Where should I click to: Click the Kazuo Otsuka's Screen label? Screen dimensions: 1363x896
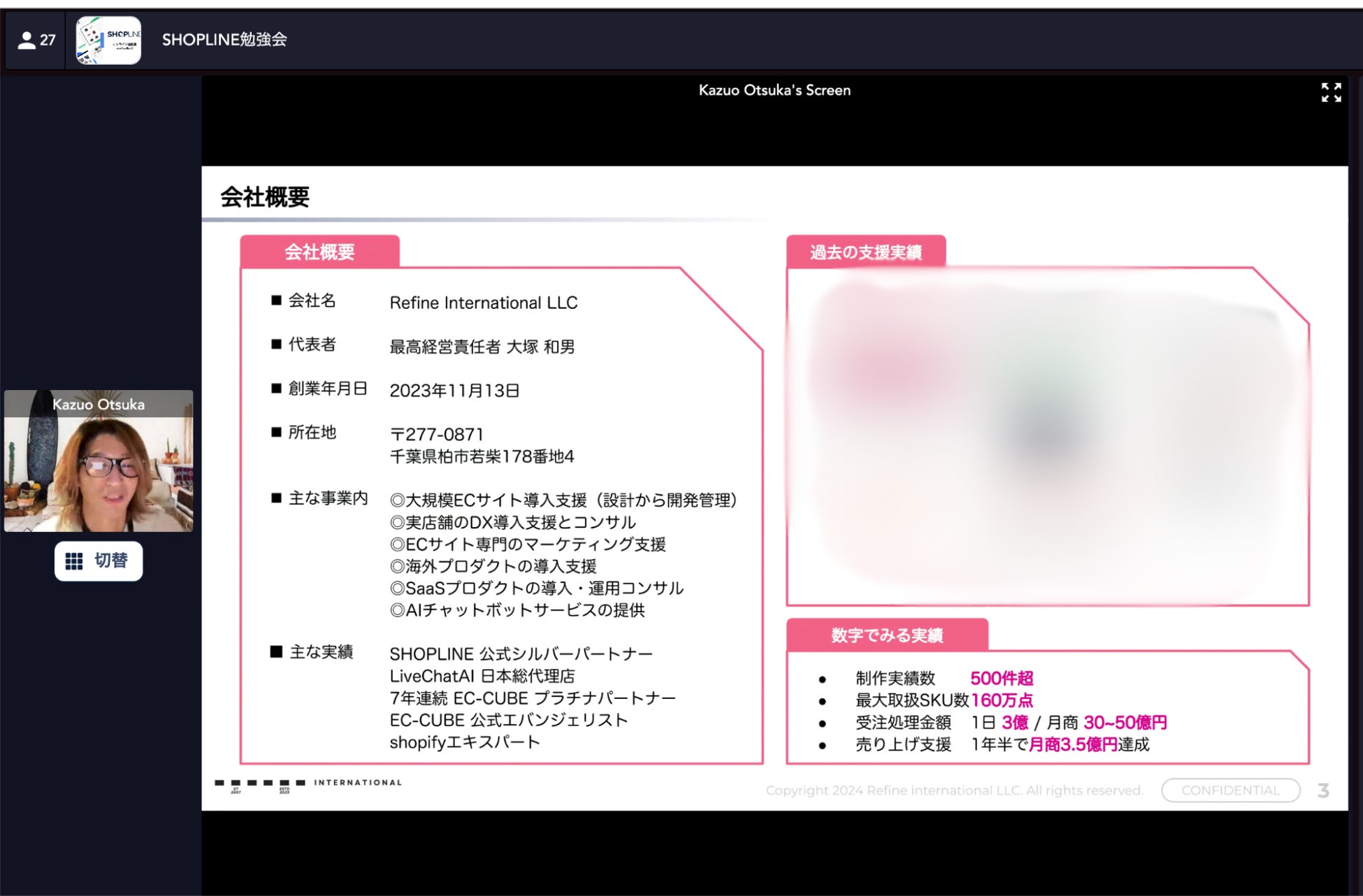point(774,90)
